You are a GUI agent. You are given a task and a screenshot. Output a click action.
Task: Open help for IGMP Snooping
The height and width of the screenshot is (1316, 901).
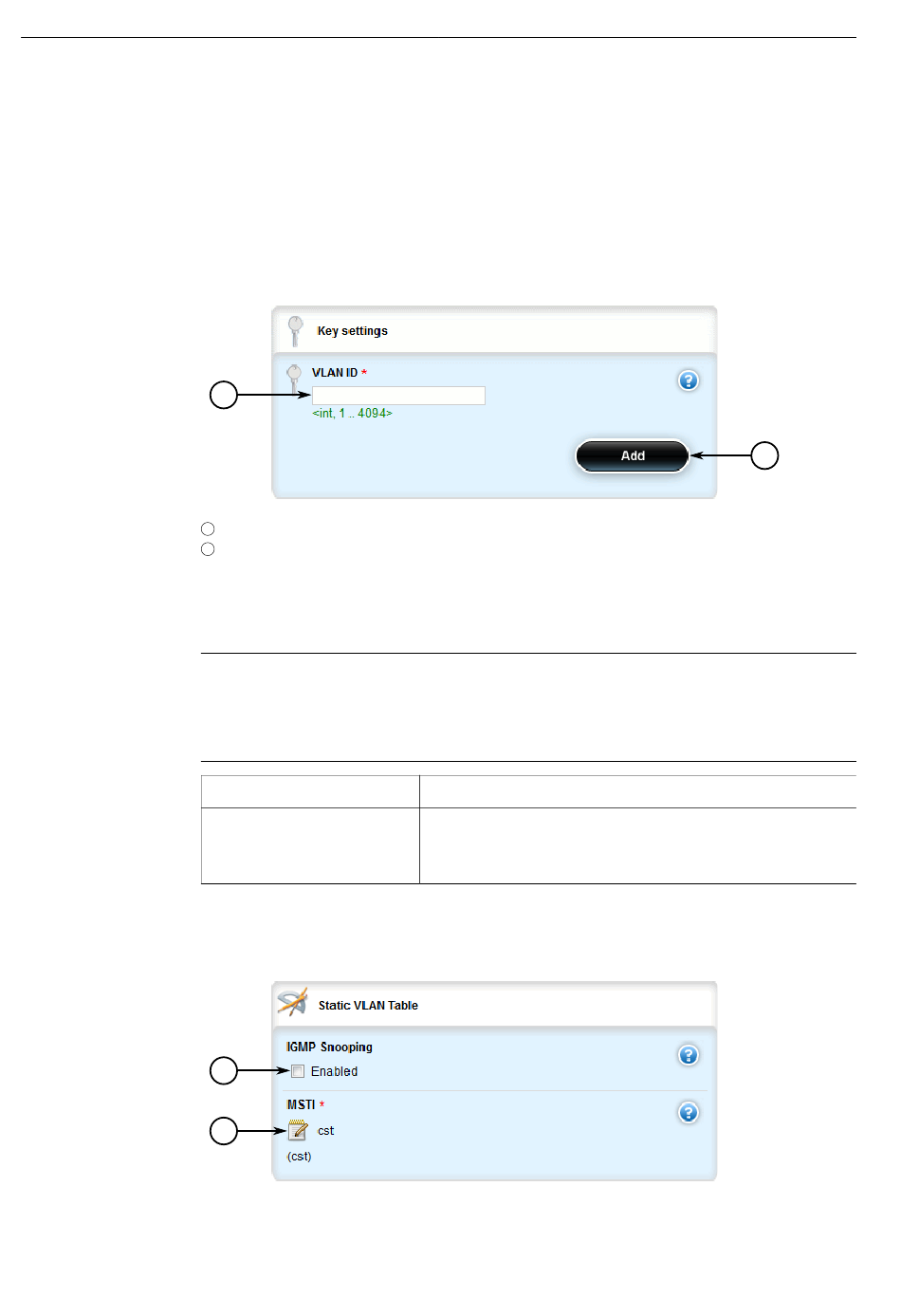click(689, 1055)
